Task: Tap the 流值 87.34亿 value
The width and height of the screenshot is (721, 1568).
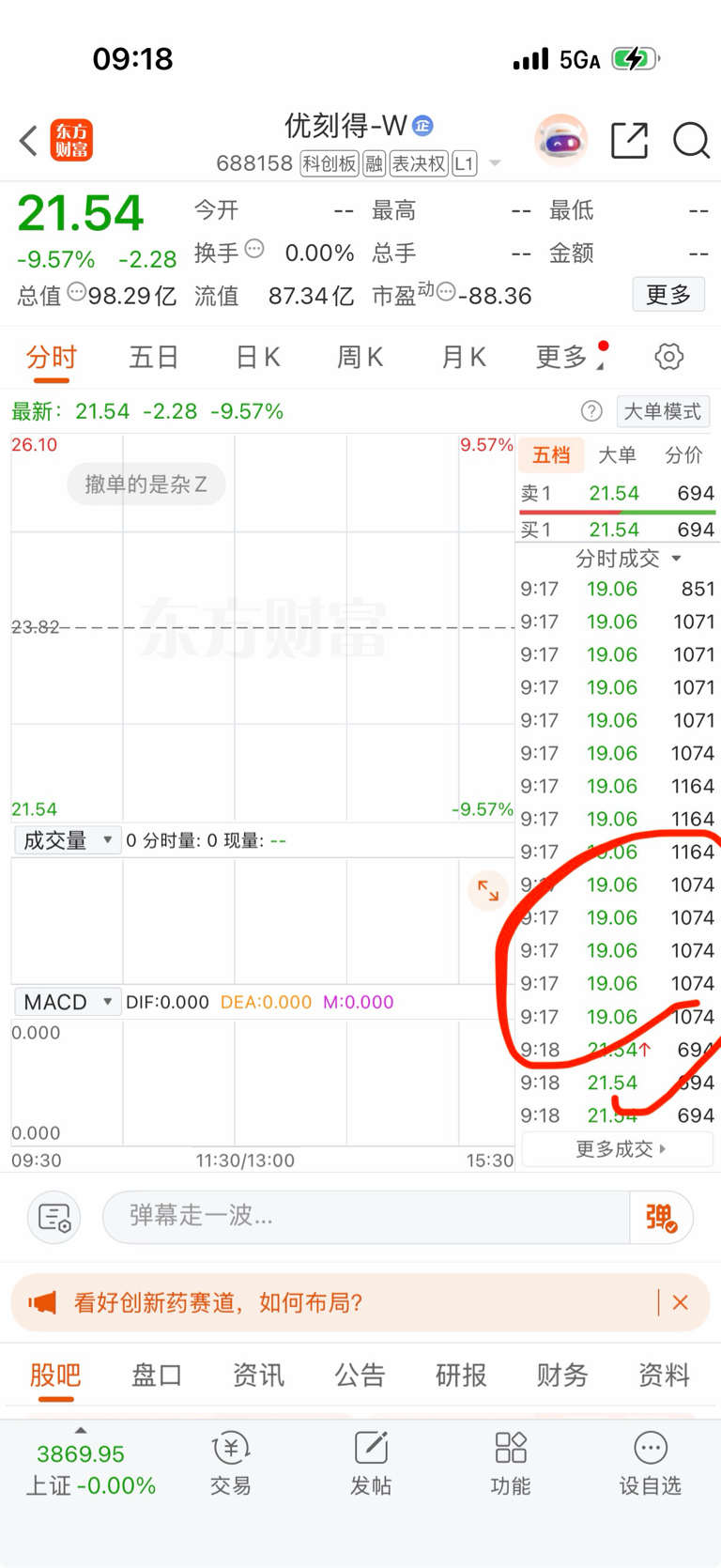Action: [311, 297]
